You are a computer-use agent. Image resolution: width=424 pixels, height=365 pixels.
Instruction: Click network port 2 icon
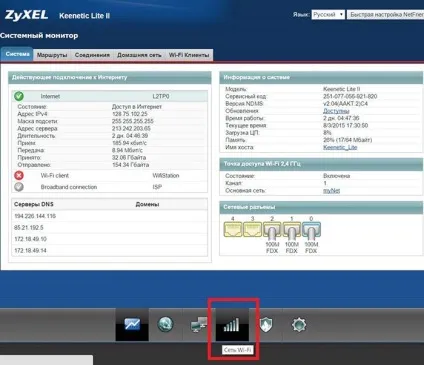272,231
